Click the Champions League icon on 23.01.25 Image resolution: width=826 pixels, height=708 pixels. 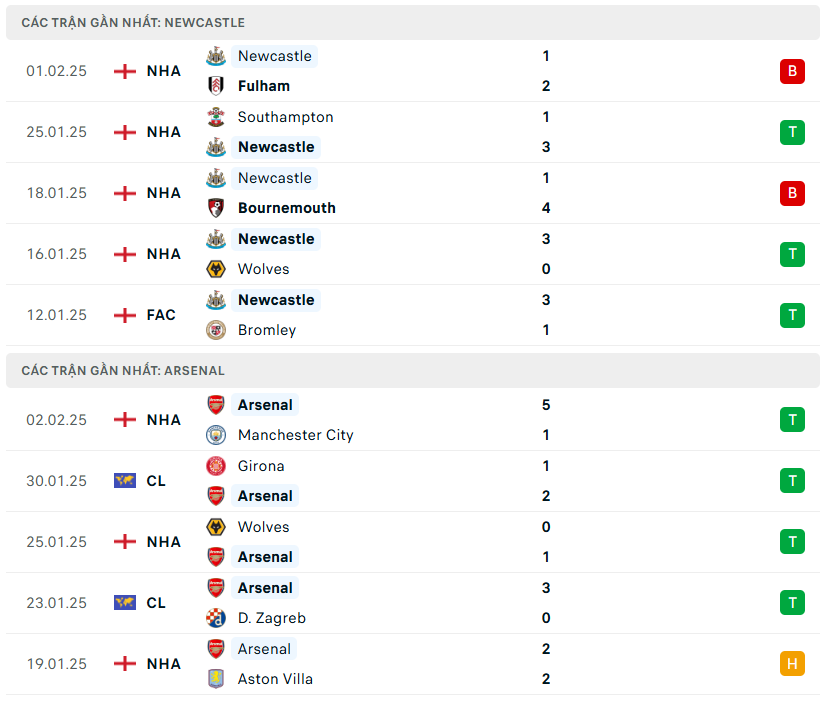coord(125,603)
